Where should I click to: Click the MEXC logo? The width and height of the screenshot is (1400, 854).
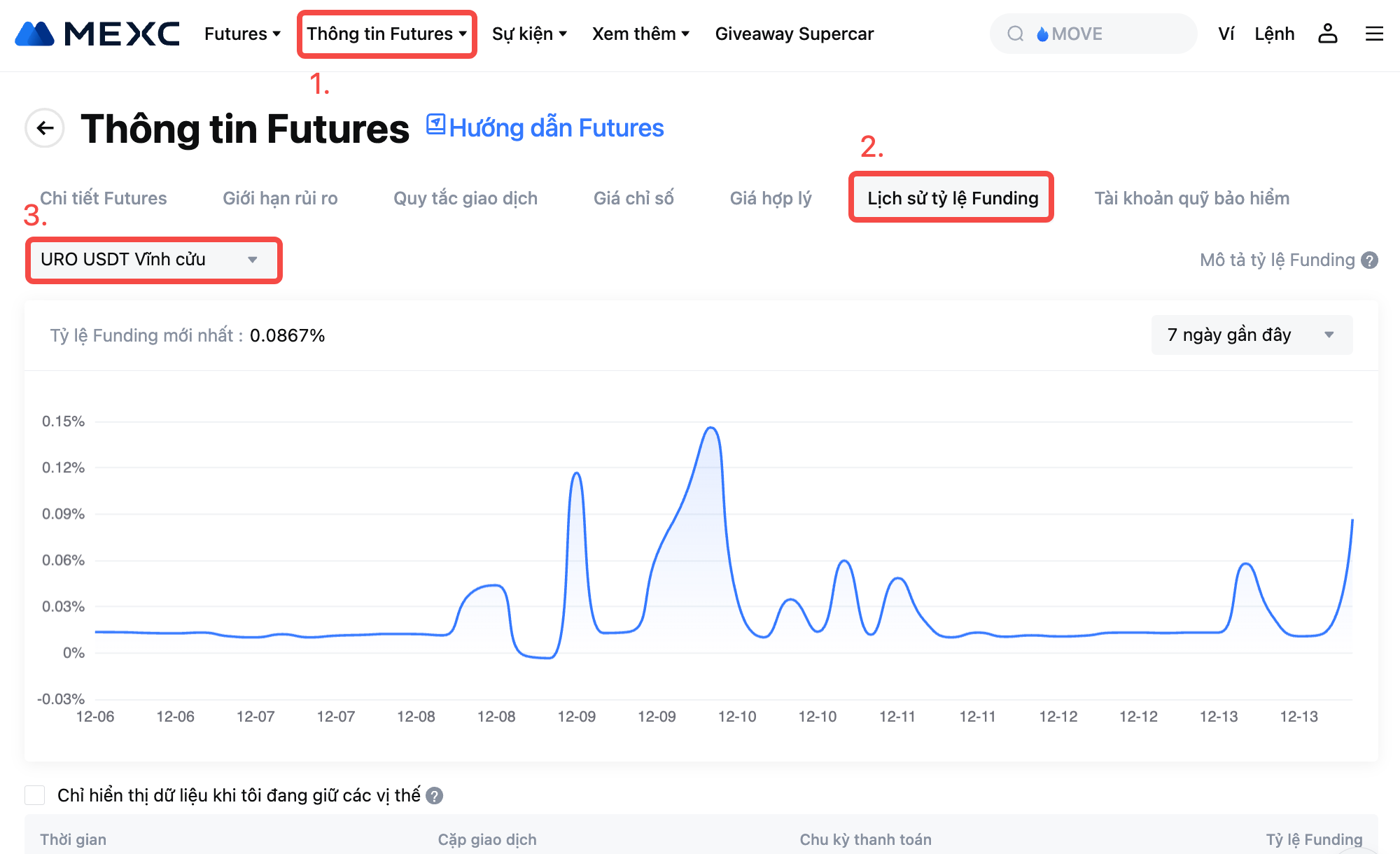point(97,34)
